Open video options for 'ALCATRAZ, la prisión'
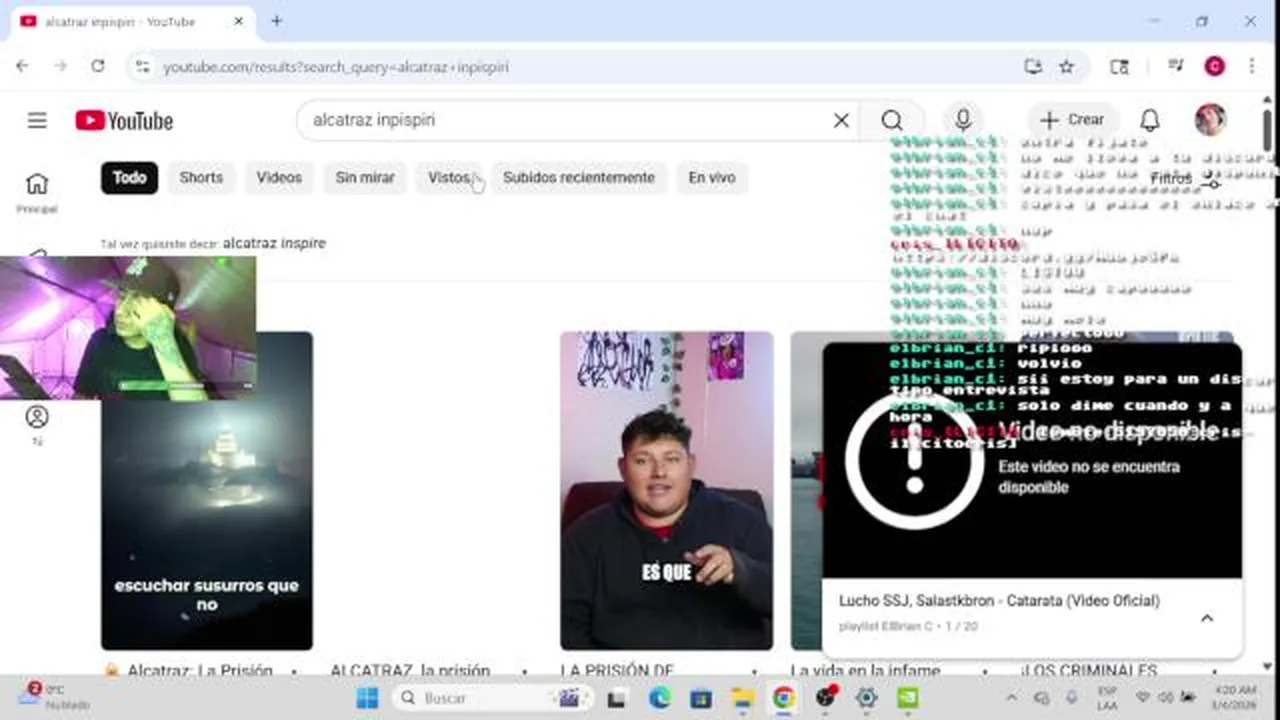The height and width of the screenshot is (720, 1280). click(523, 671)
